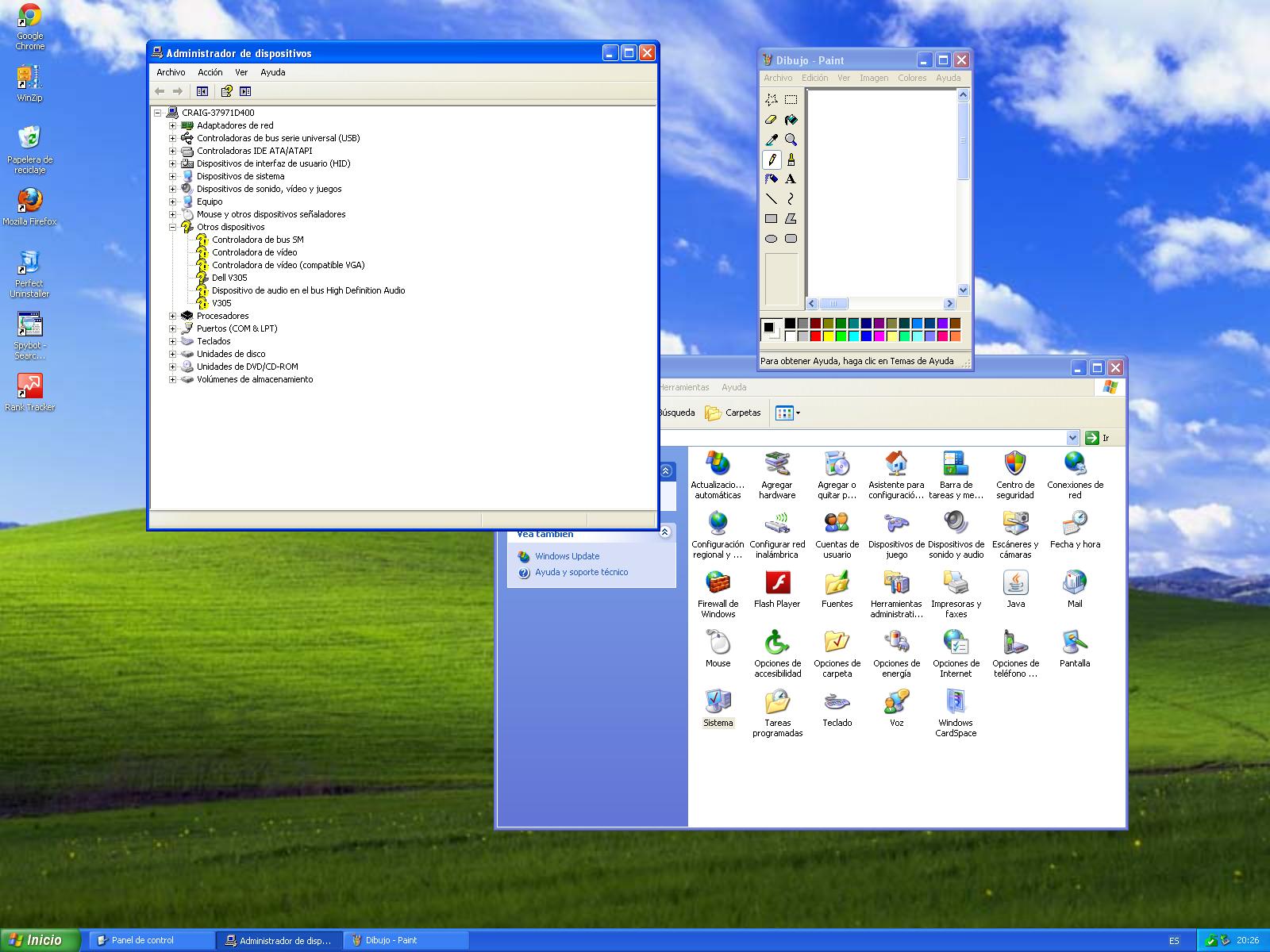Select the Pencil tool in Paint
This screenshot has height=952, width=1270.
(x=771, y=159)
